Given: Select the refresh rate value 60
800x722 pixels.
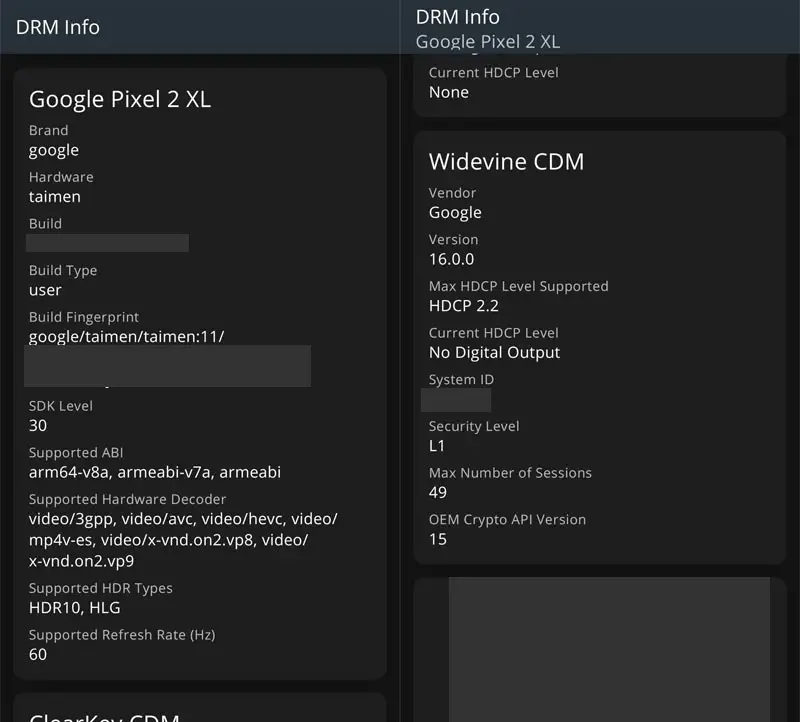Looking at the screenshot, I should pos(38,654).
